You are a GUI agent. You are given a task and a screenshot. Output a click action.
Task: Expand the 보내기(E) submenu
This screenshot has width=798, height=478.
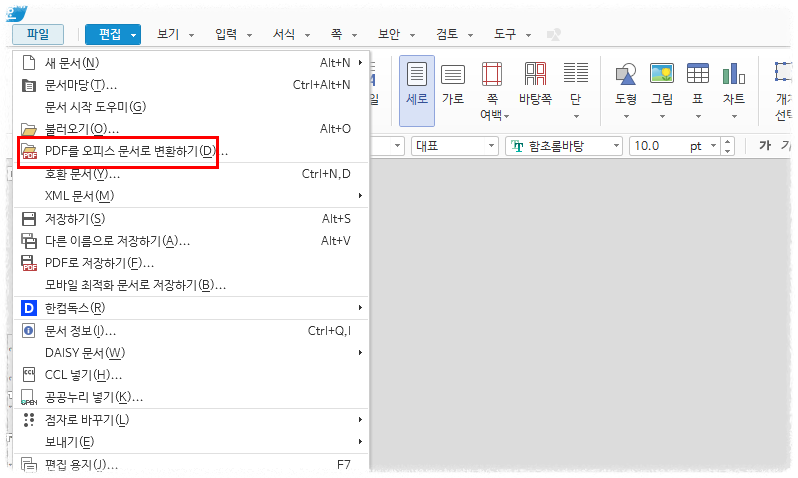[x=191, y=442]
